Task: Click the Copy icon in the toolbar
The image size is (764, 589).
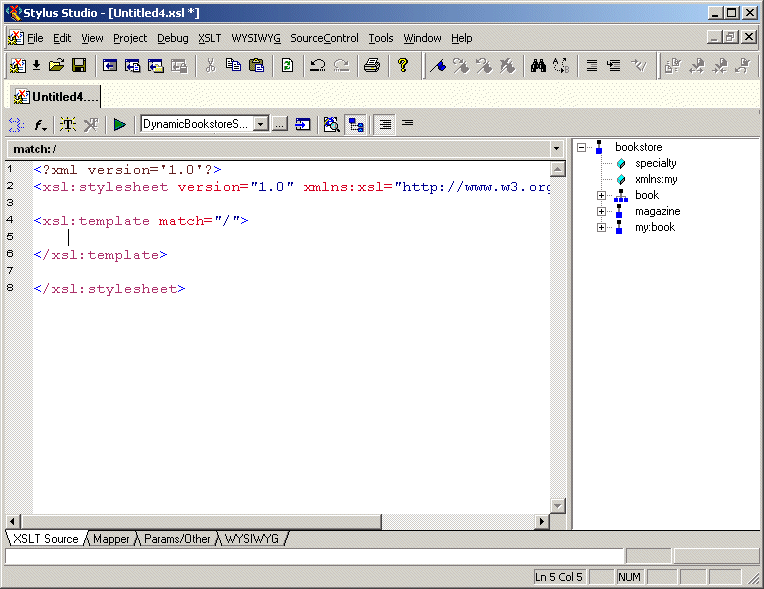Action: coord(233,66)
